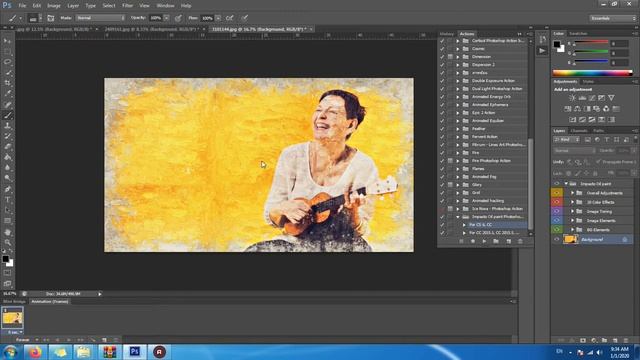Toggle dialog box for Dimension action set

pyautogui.click(x=450, y=57)
